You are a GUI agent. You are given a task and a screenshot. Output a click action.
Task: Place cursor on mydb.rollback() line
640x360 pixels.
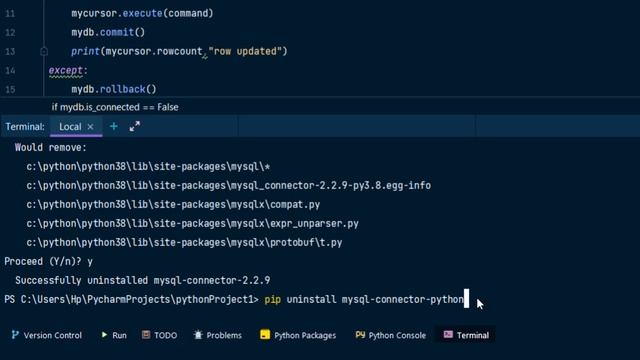[114, 89]
